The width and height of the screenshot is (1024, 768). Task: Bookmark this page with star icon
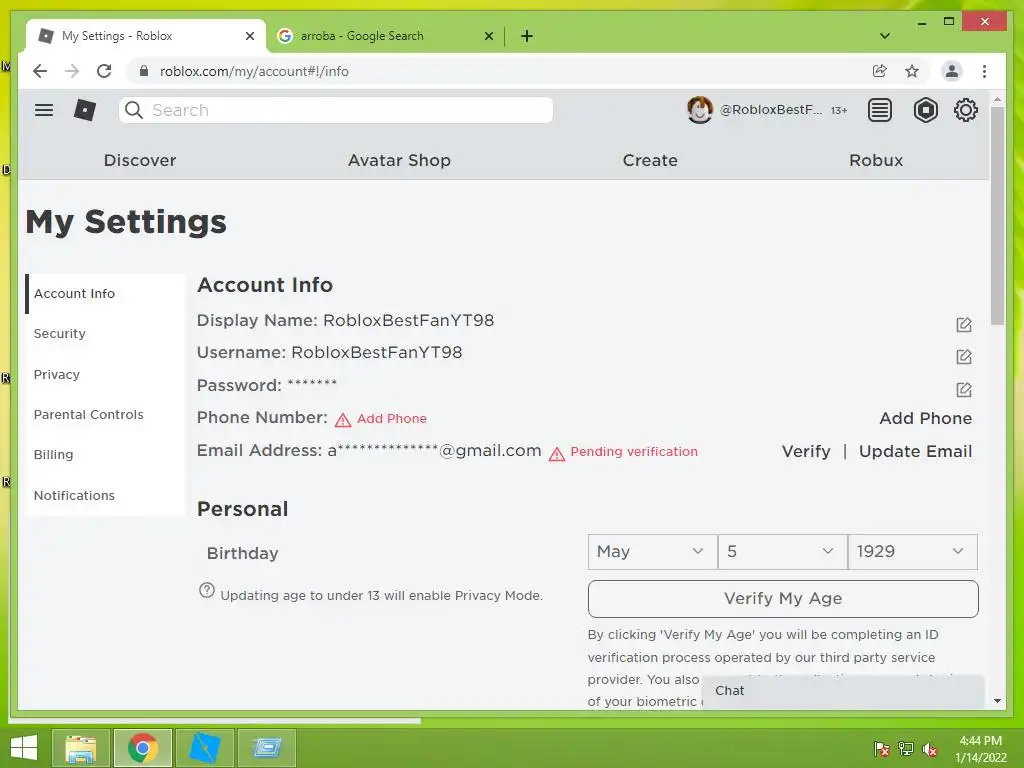coord(912,71)
